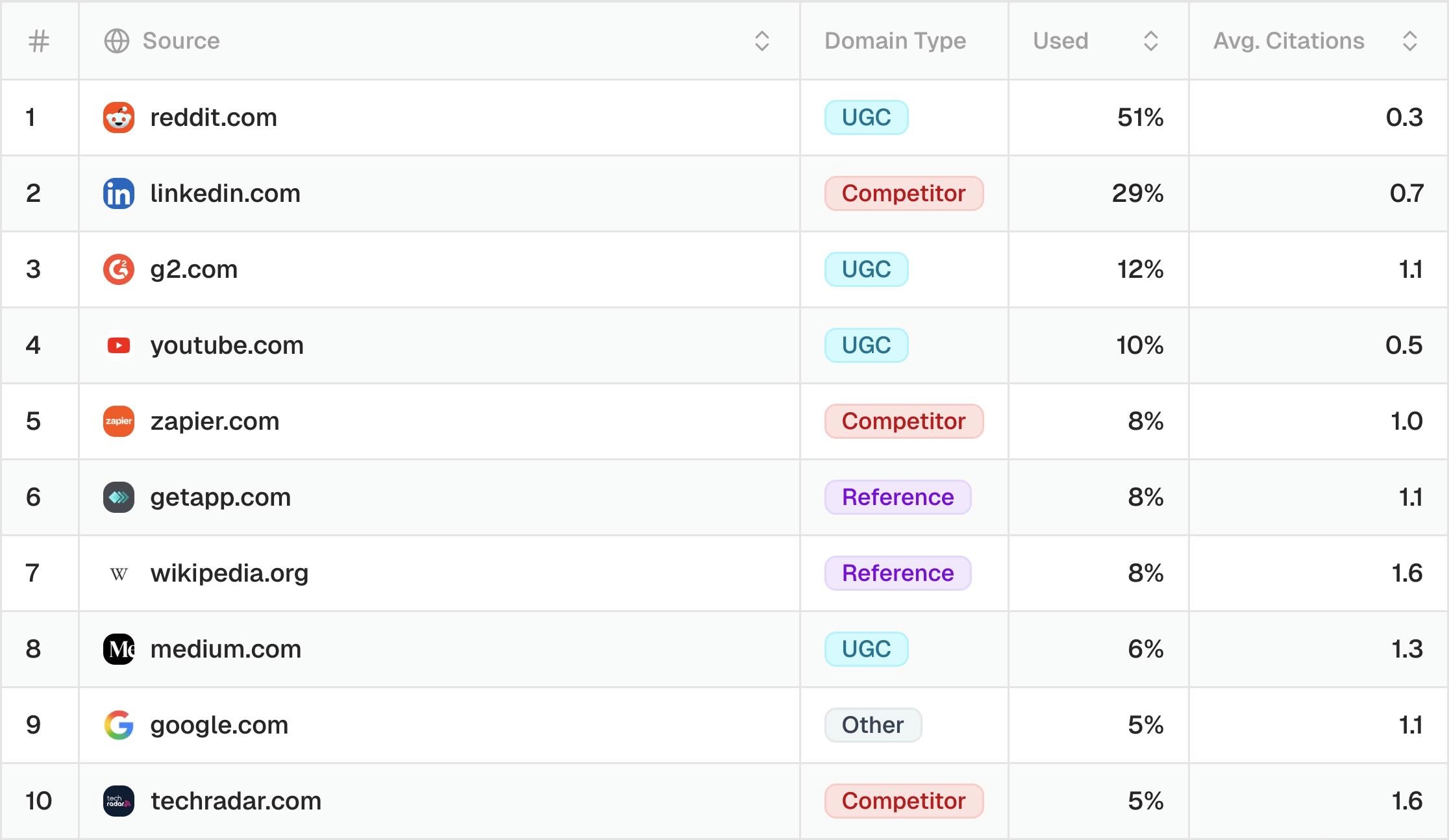Screen dimensions: 1449x840
Task: Click the TechRadar logo icon
Action: [119, 801]
